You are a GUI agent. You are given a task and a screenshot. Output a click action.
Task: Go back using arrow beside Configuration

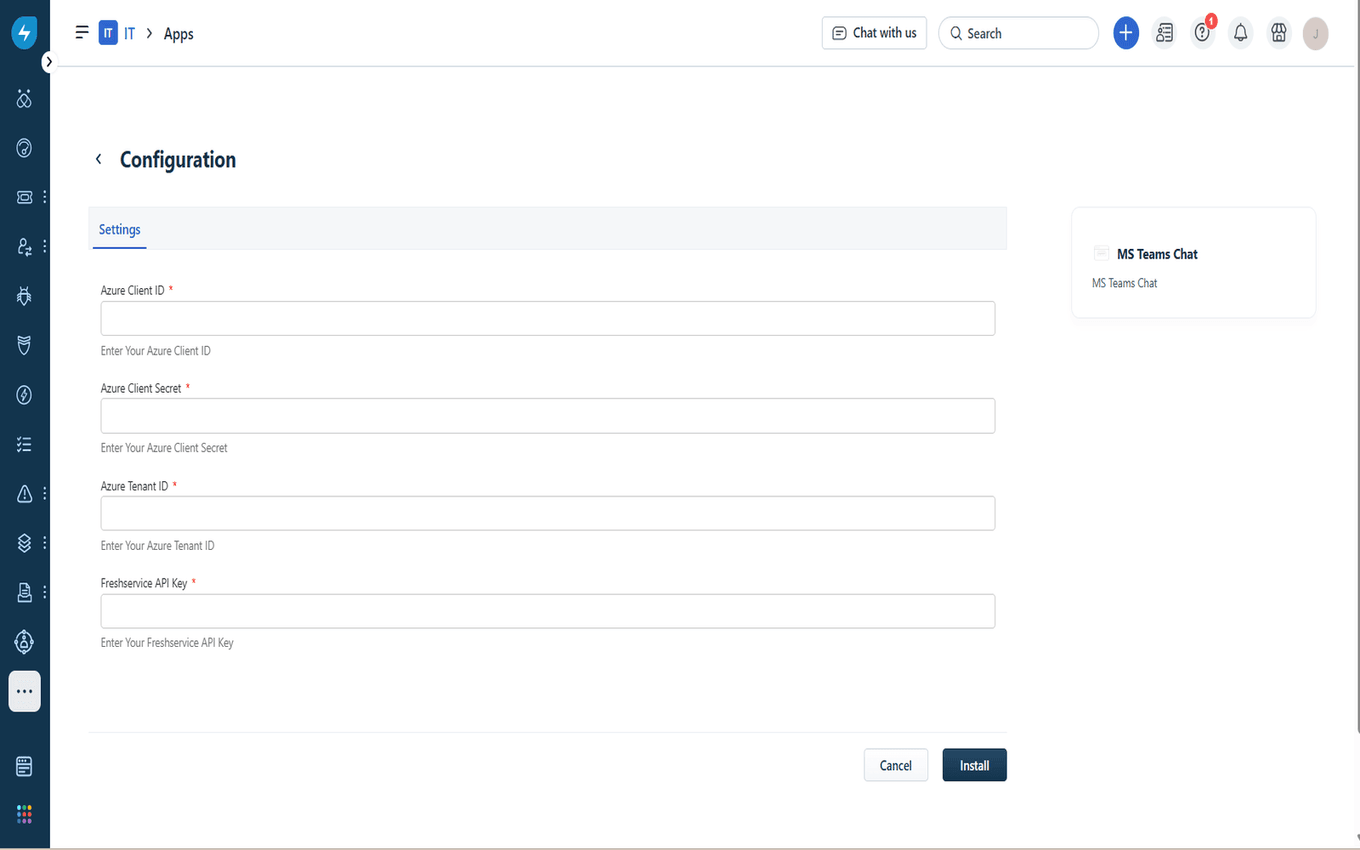coord(98,159)
